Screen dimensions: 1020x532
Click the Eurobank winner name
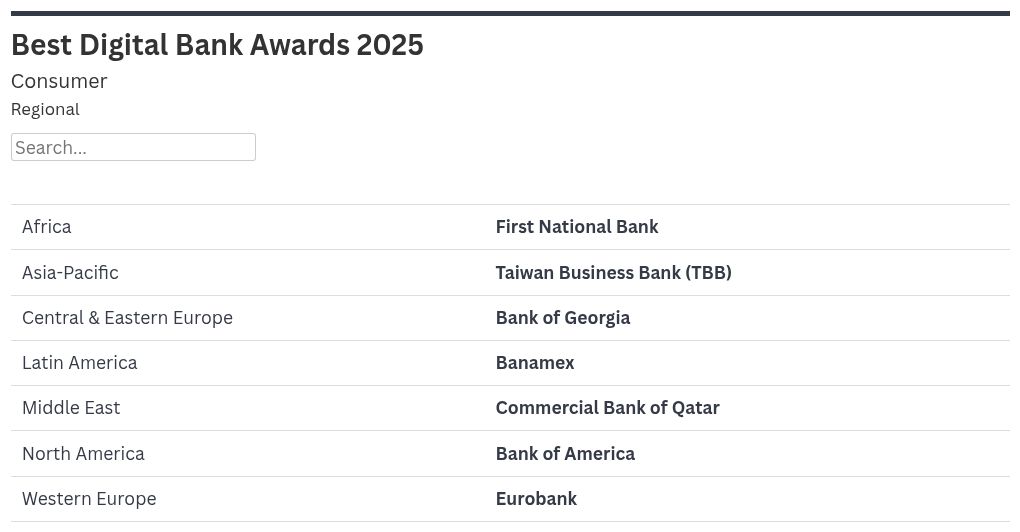[536, 499]
